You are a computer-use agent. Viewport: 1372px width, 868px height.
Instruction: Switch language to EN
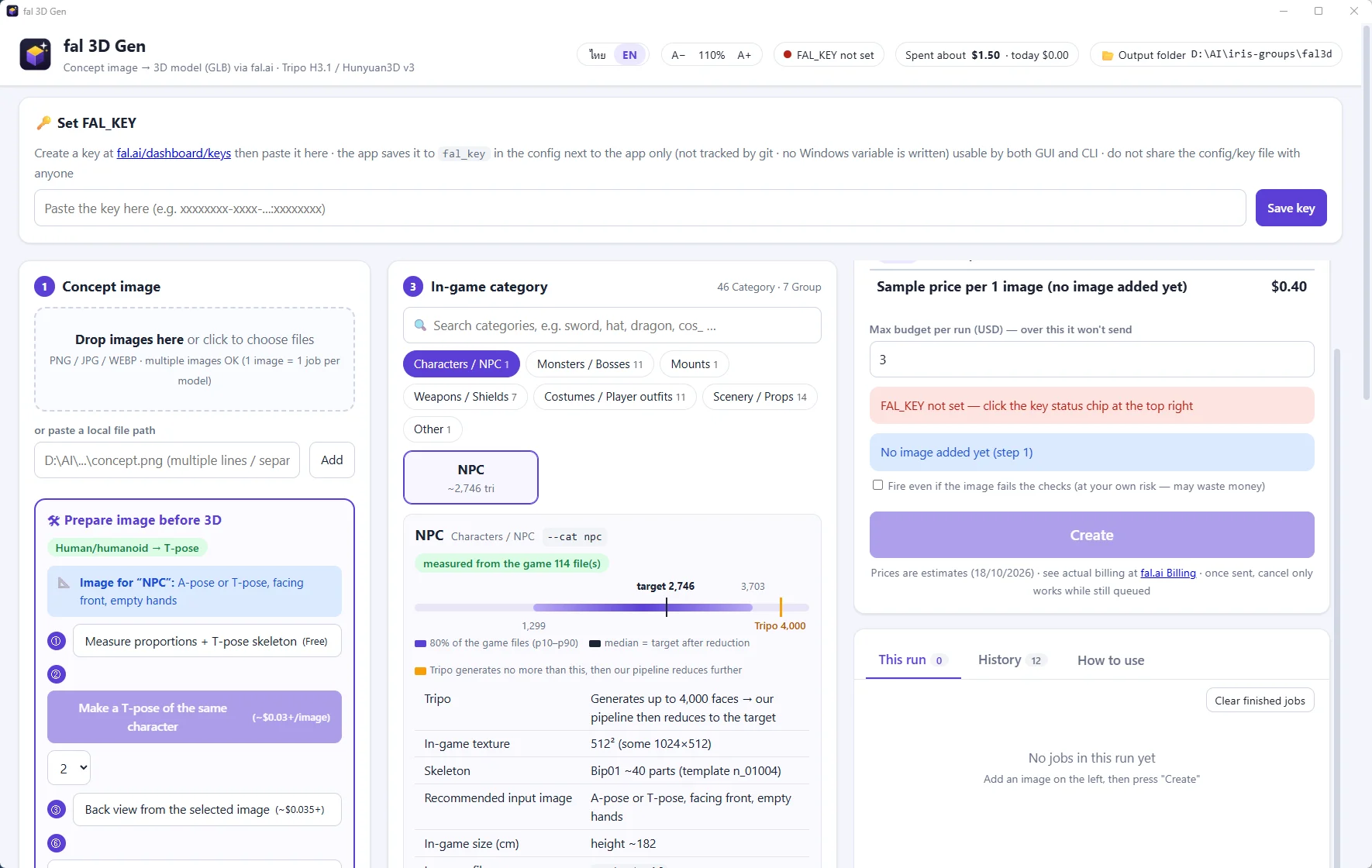click(629, 54)
